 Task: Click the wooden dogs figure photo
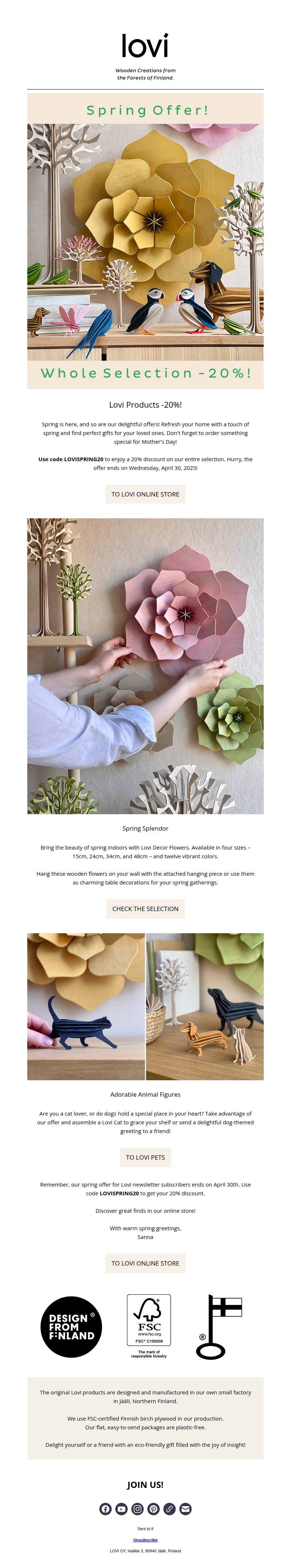point(205,1007)
